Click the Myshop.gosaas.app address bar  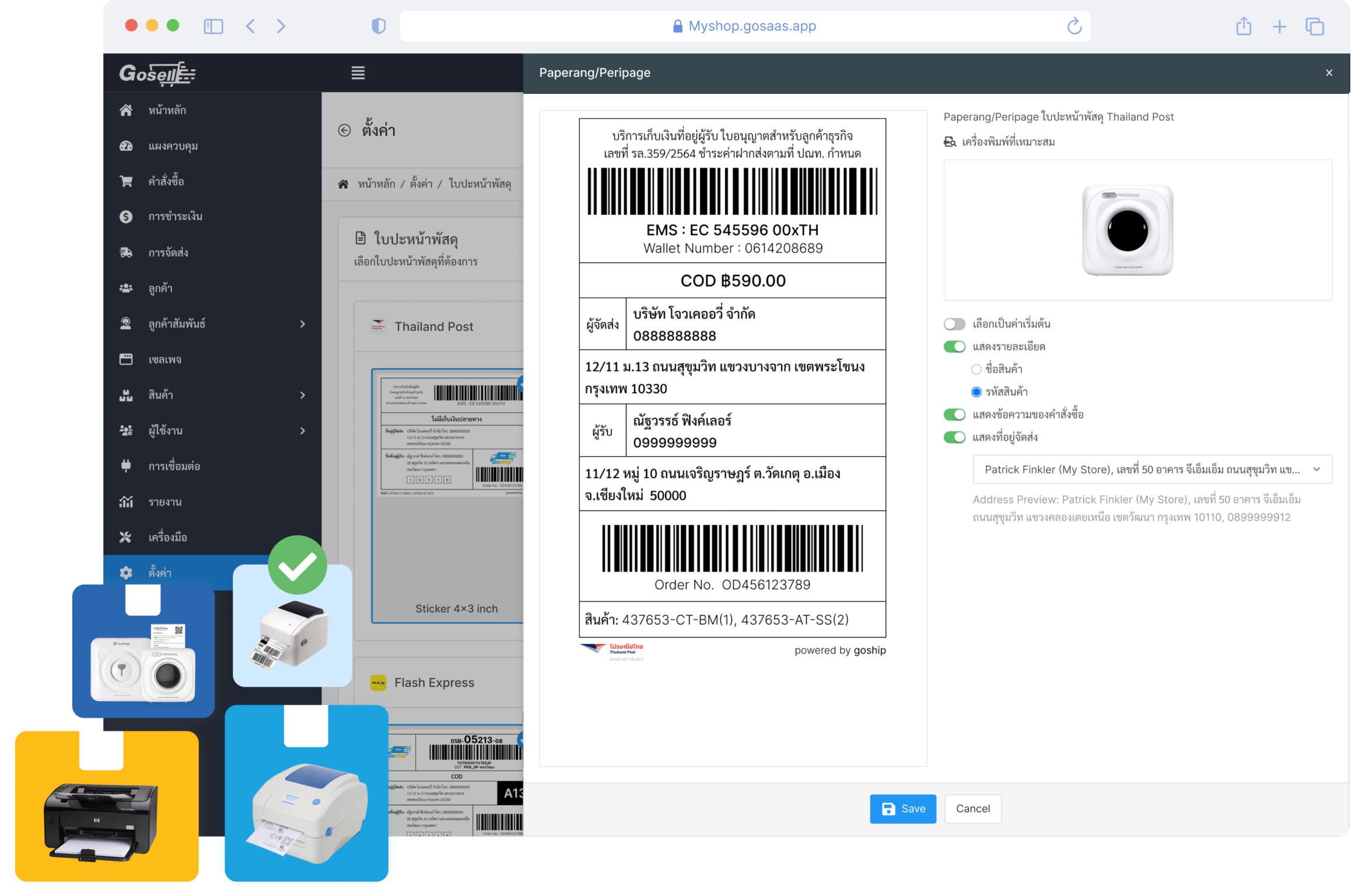[x=745, y=26]
